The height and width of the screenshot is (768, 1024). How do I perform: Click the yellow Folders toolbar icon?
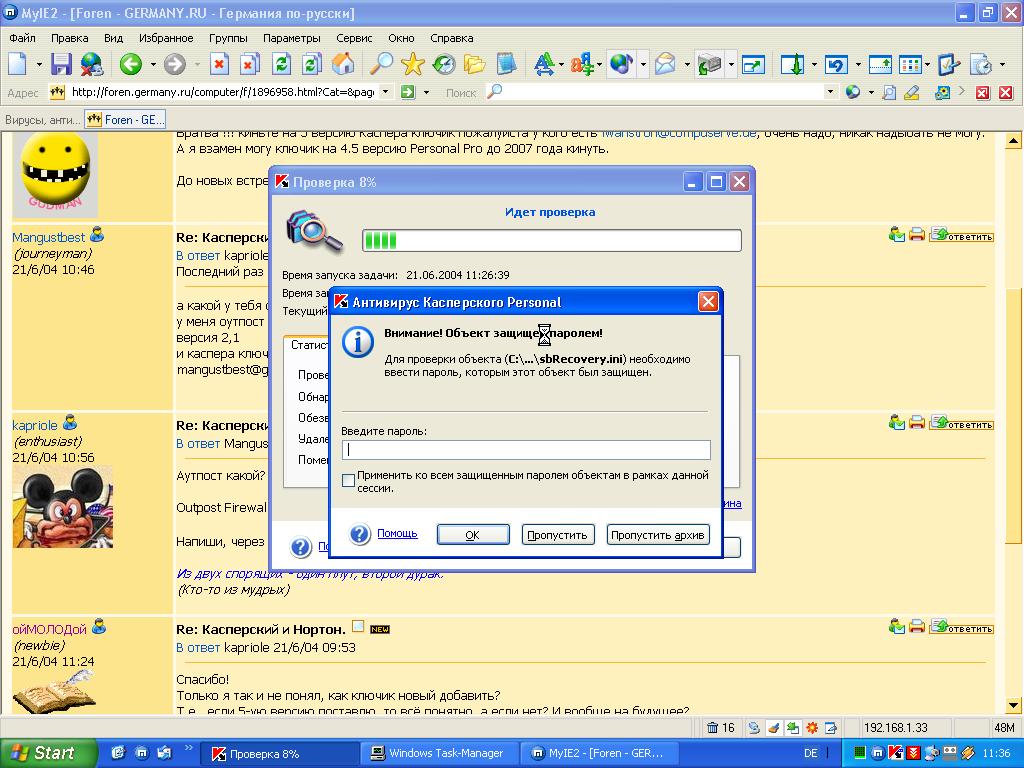(475, 64)
